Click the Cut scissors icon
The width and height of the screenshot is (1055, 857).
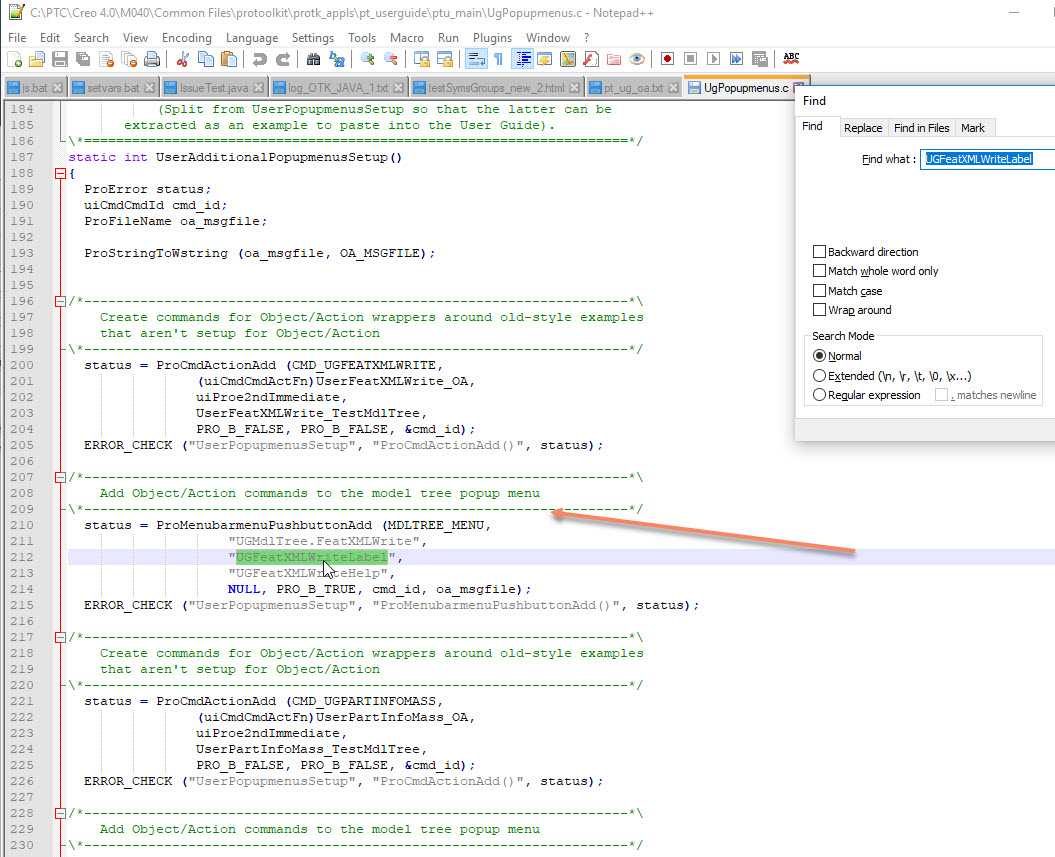coord(183,60)
